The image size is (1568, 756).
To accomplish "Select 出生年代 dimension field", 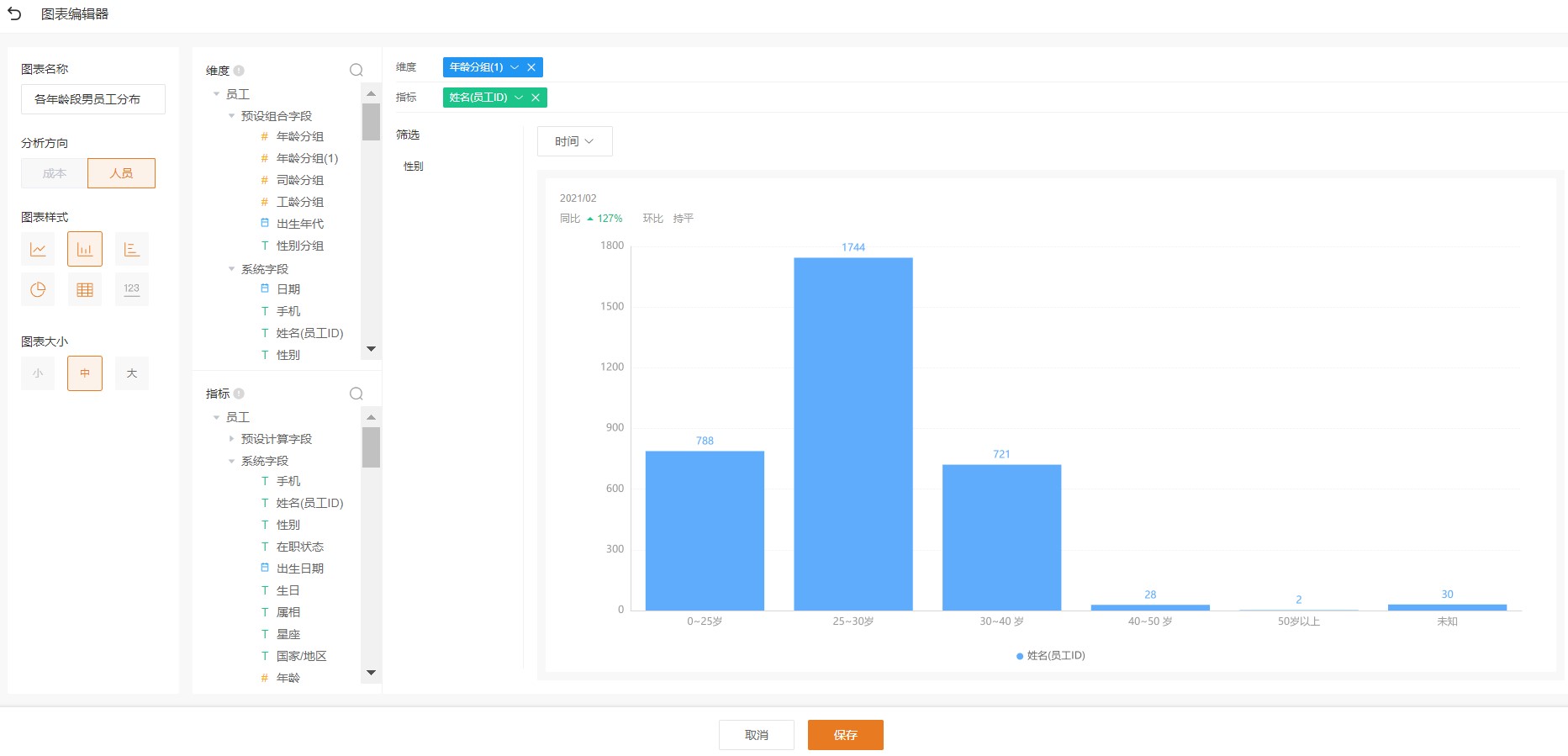I will tap(300, 224).
